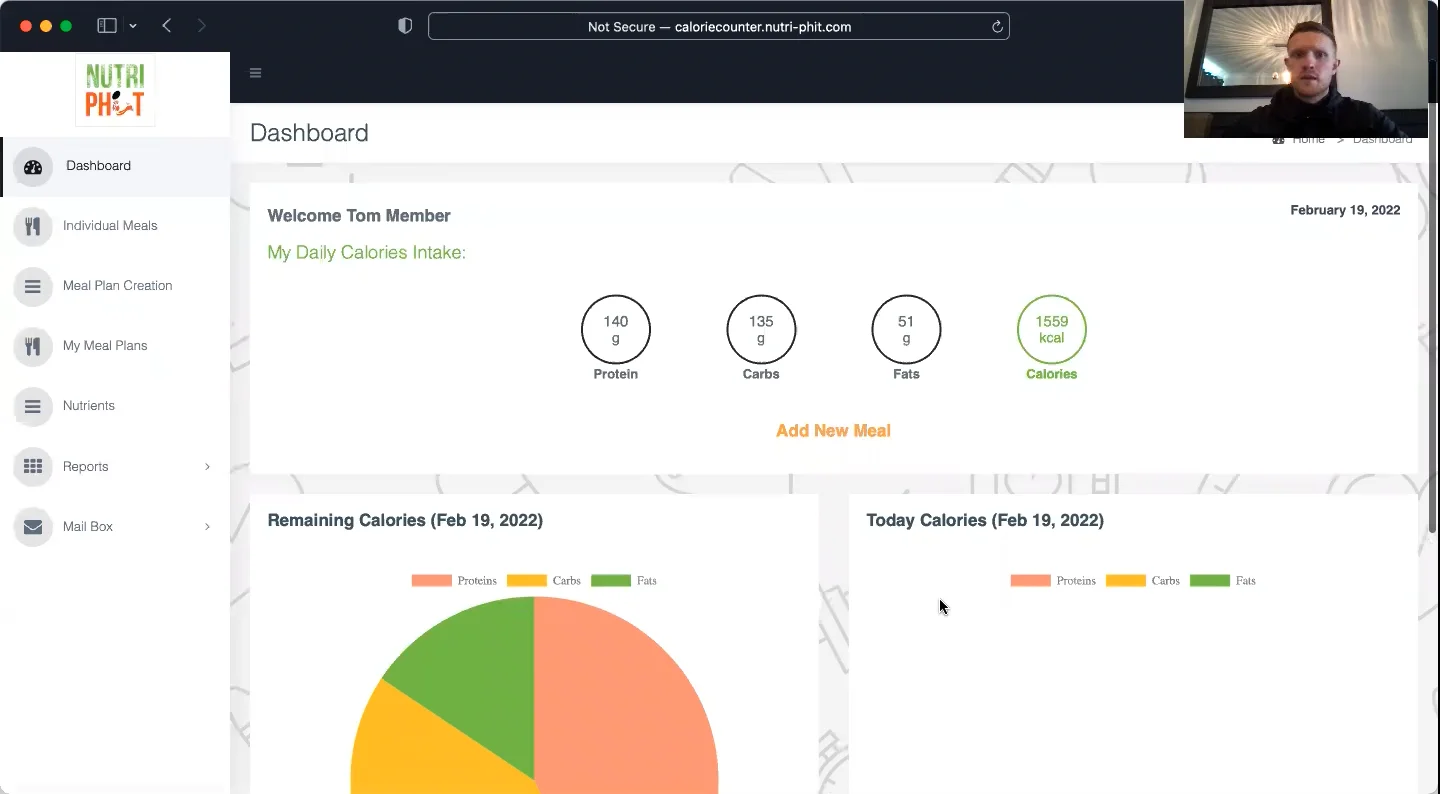Click 'Remaining Calories (Feb 19, 2022)' heading
The image size is (1440, 794).
click(x=405, y=521)
